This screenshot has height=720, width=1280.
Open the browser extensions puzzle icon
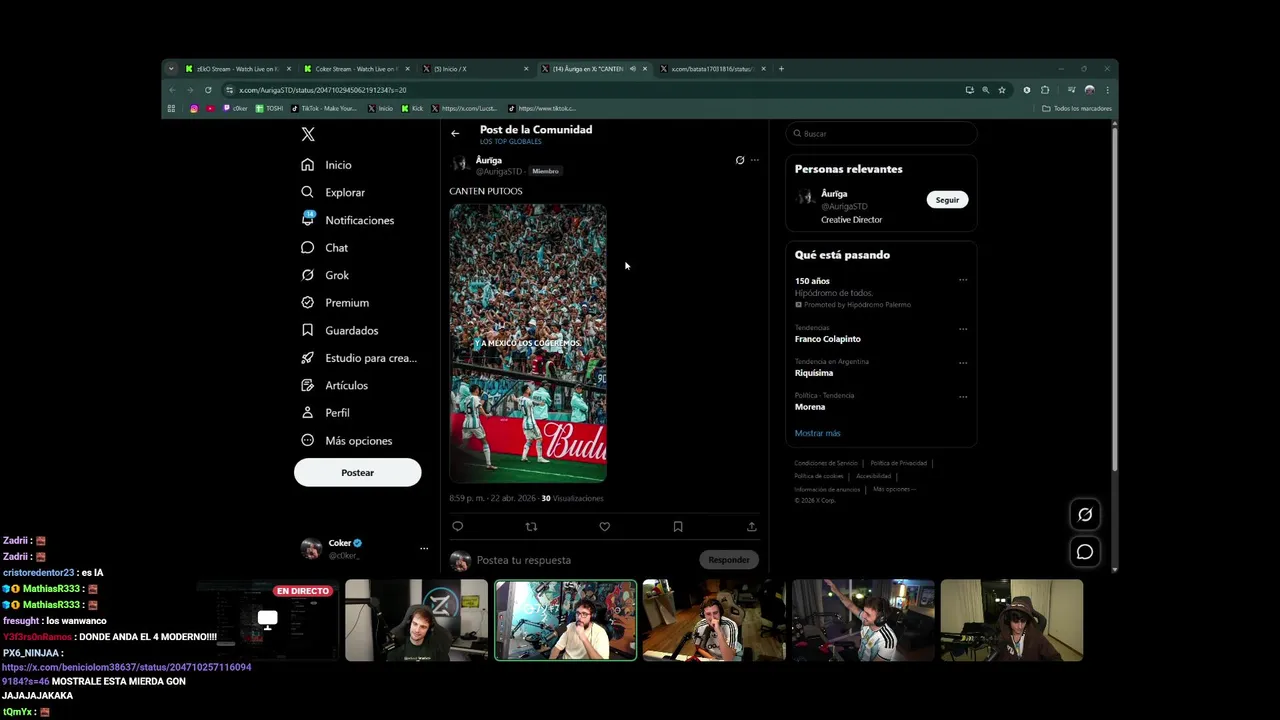click(1045, 90)
